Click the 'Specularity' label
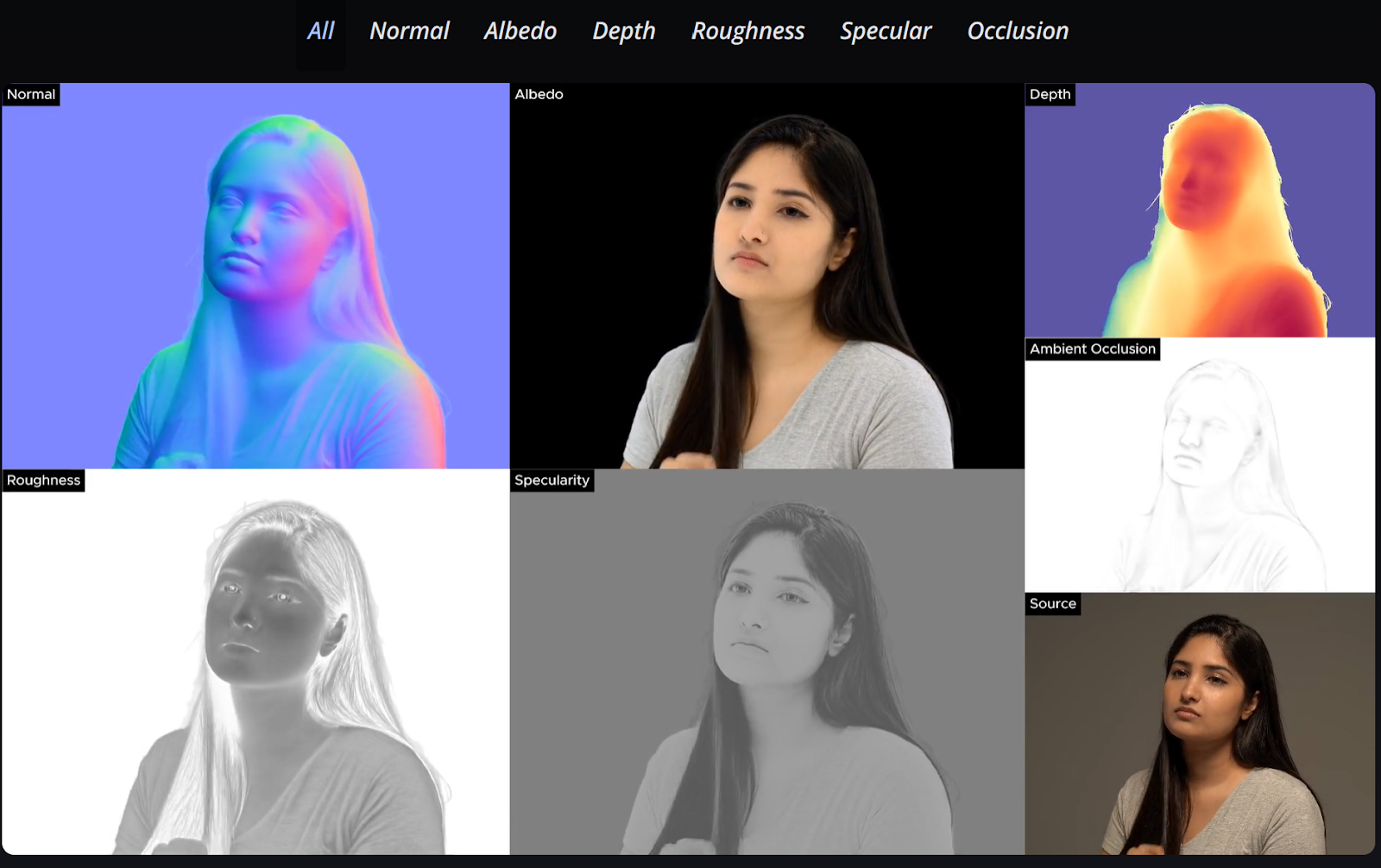The image size is (1381, 868). click(552, 481)
